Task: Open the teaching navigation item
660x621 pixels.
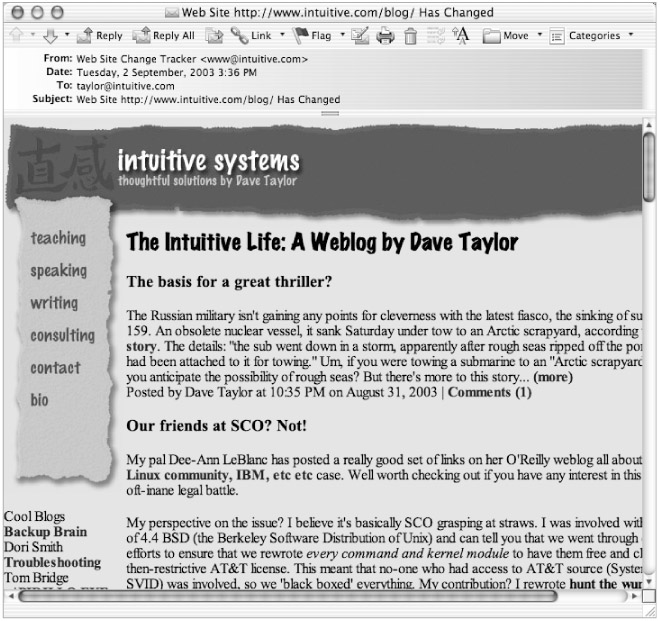Action: (x=58, y=238)
